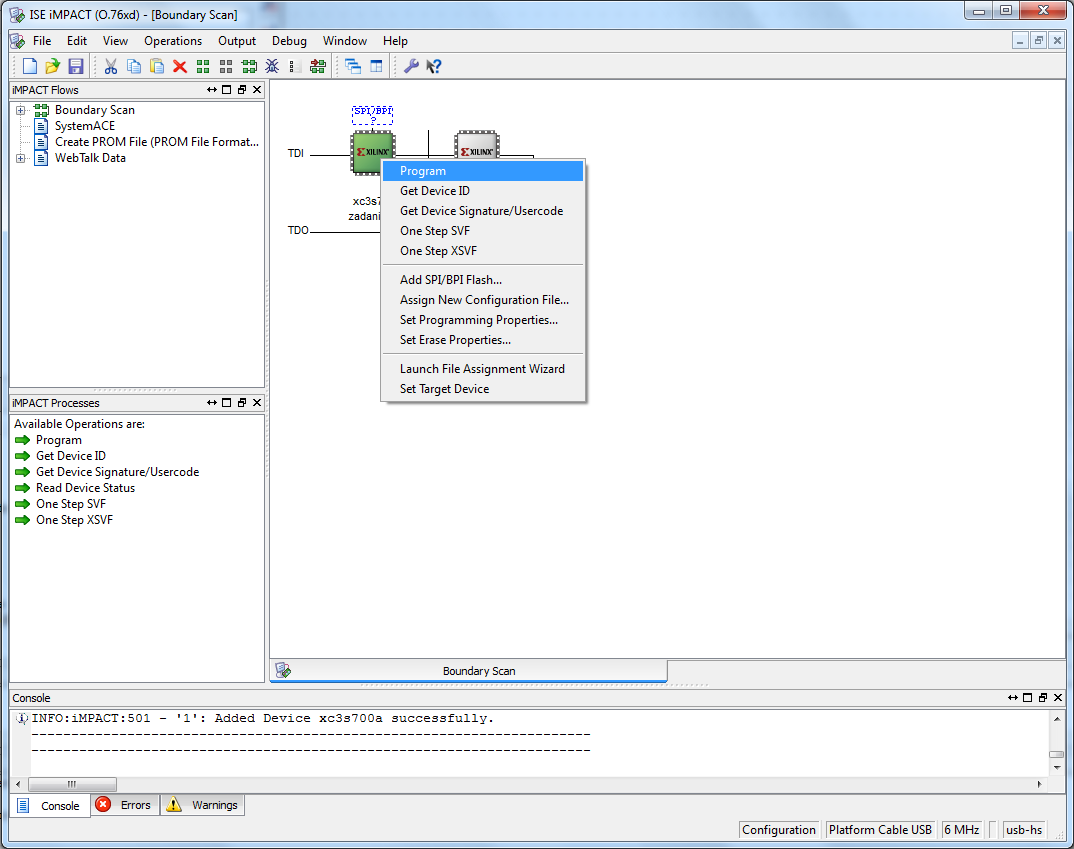Choose Program in the context menu
The image size is (1074, 849).
click(482, 171)
